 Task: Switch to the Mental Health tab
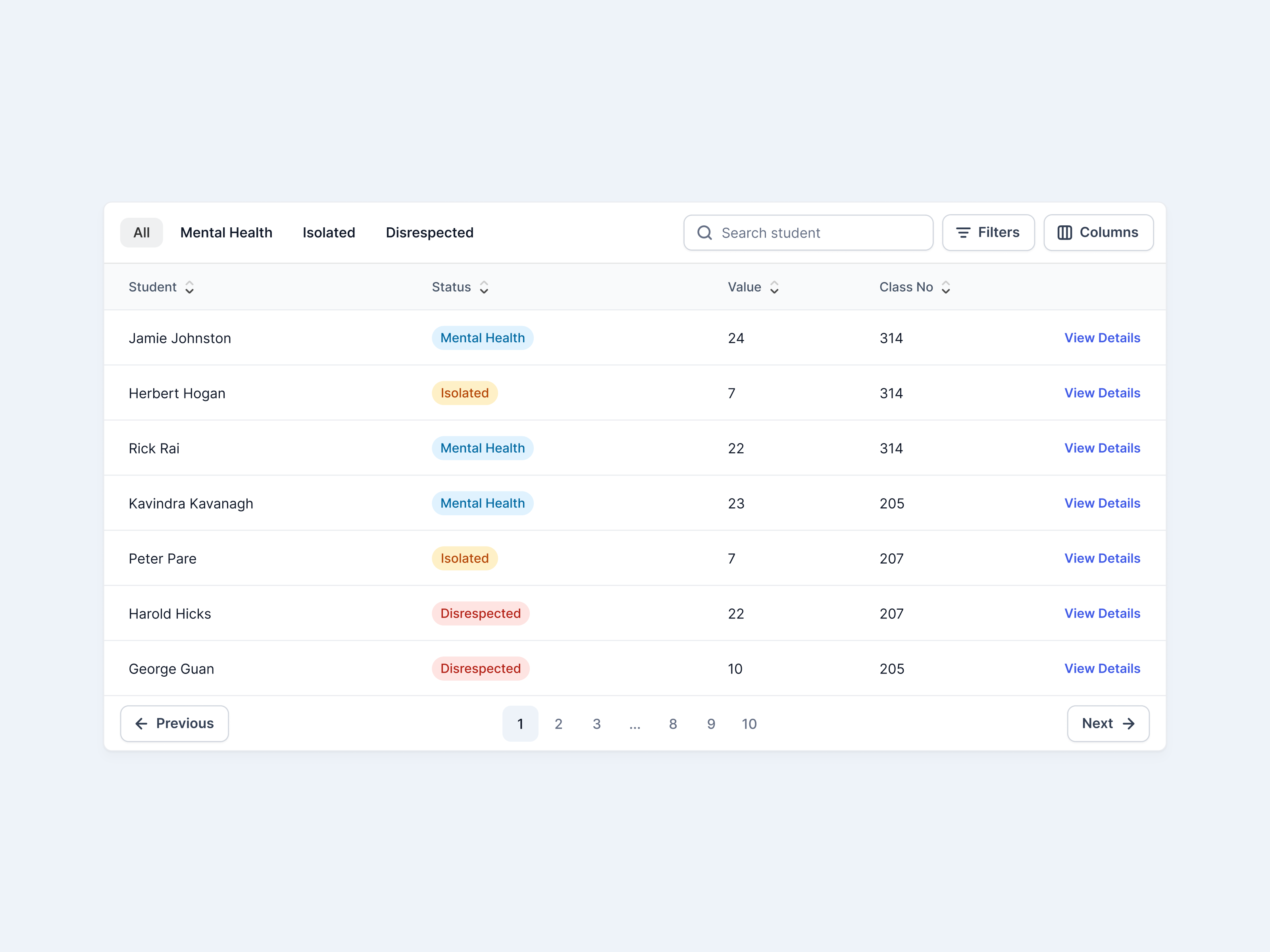pos(226,232)
